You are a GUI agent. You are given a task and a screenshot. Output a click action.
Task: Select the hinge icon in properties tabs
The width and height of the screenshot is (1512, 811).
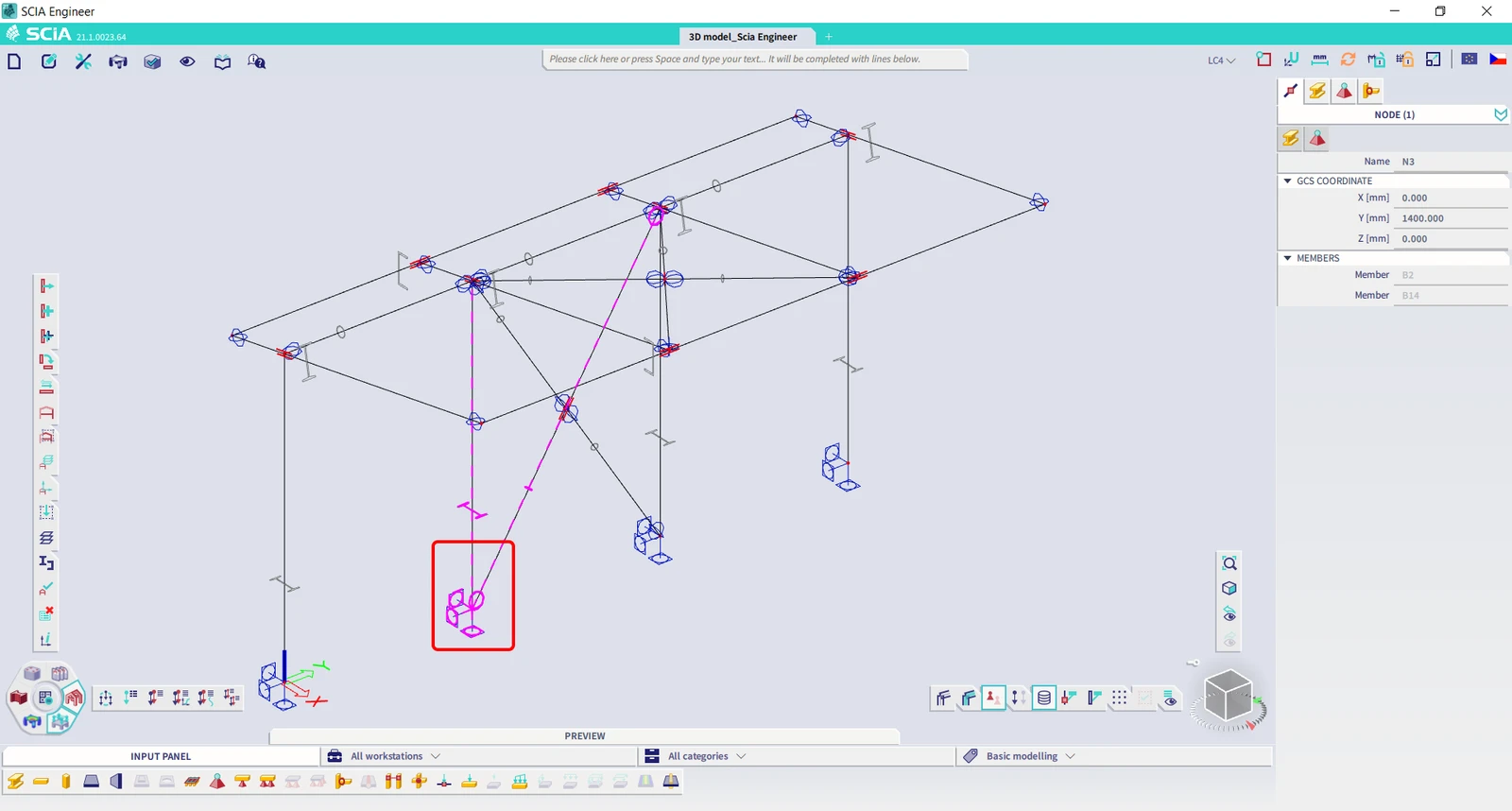click(x=1370, y=91)
